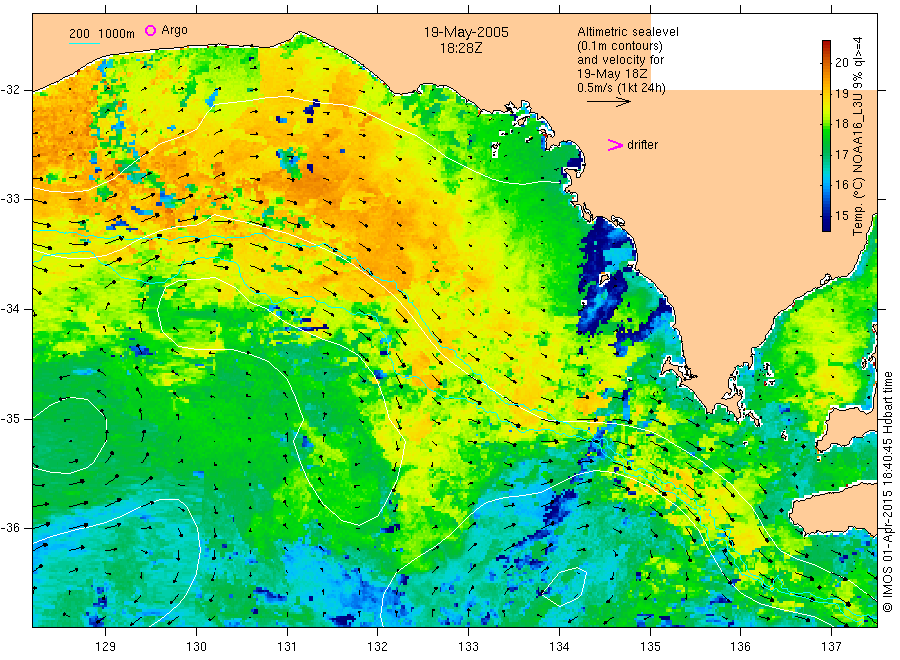Click the longitude label '131'
The height and width of the screenshot is (660, 900).
pos(287,647)
